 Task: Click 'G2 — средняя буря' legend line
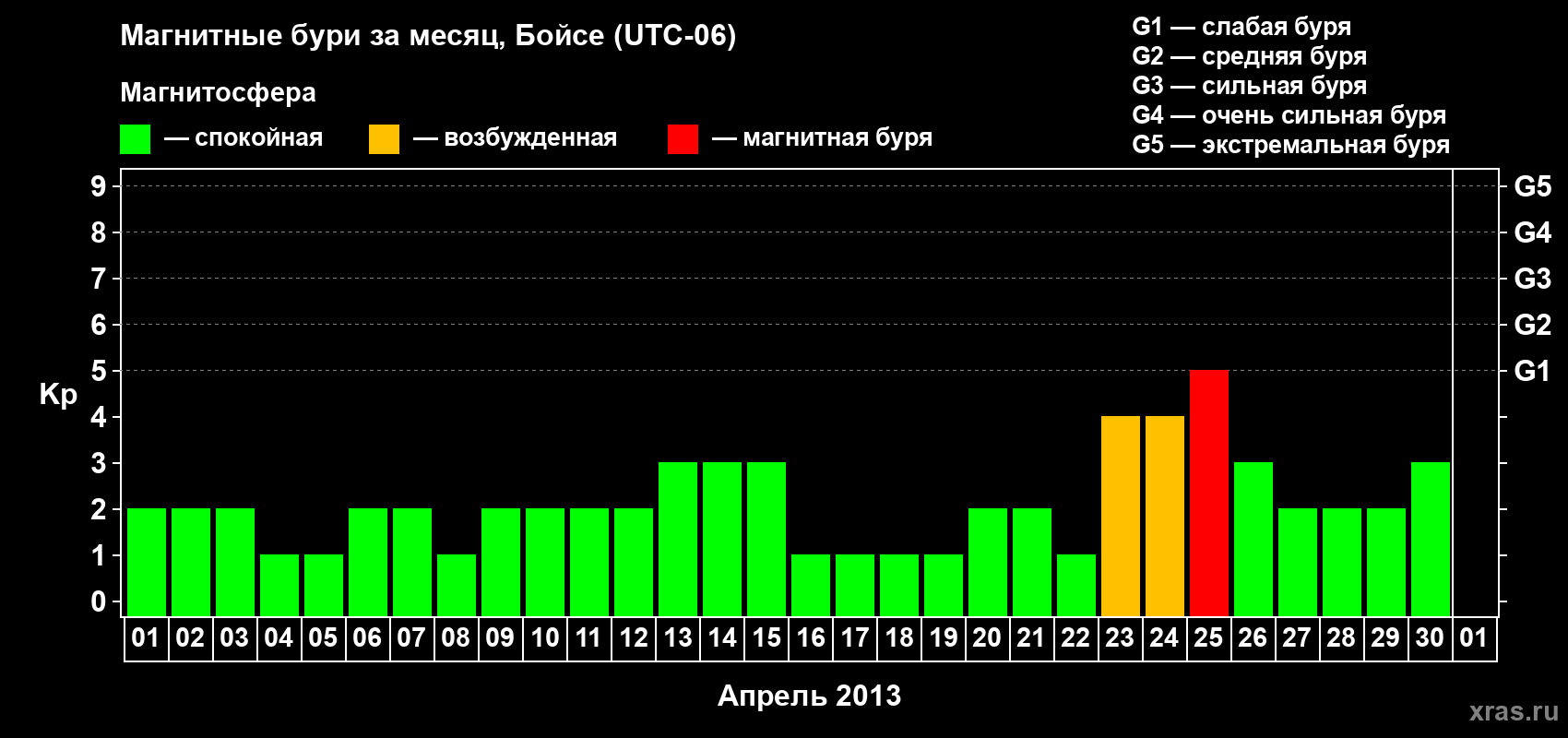[x=1250, y=57]
